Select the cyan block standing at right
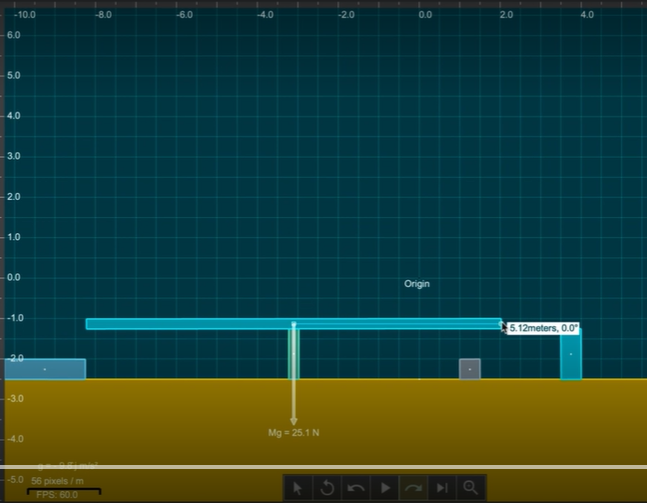This screenshot has width=647, height=503. click(x=571, y=354)
